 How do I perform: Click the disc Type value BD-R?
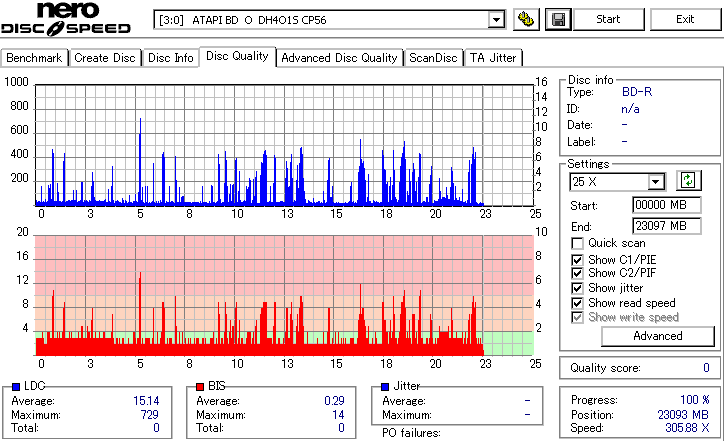[x=637, y=92]
